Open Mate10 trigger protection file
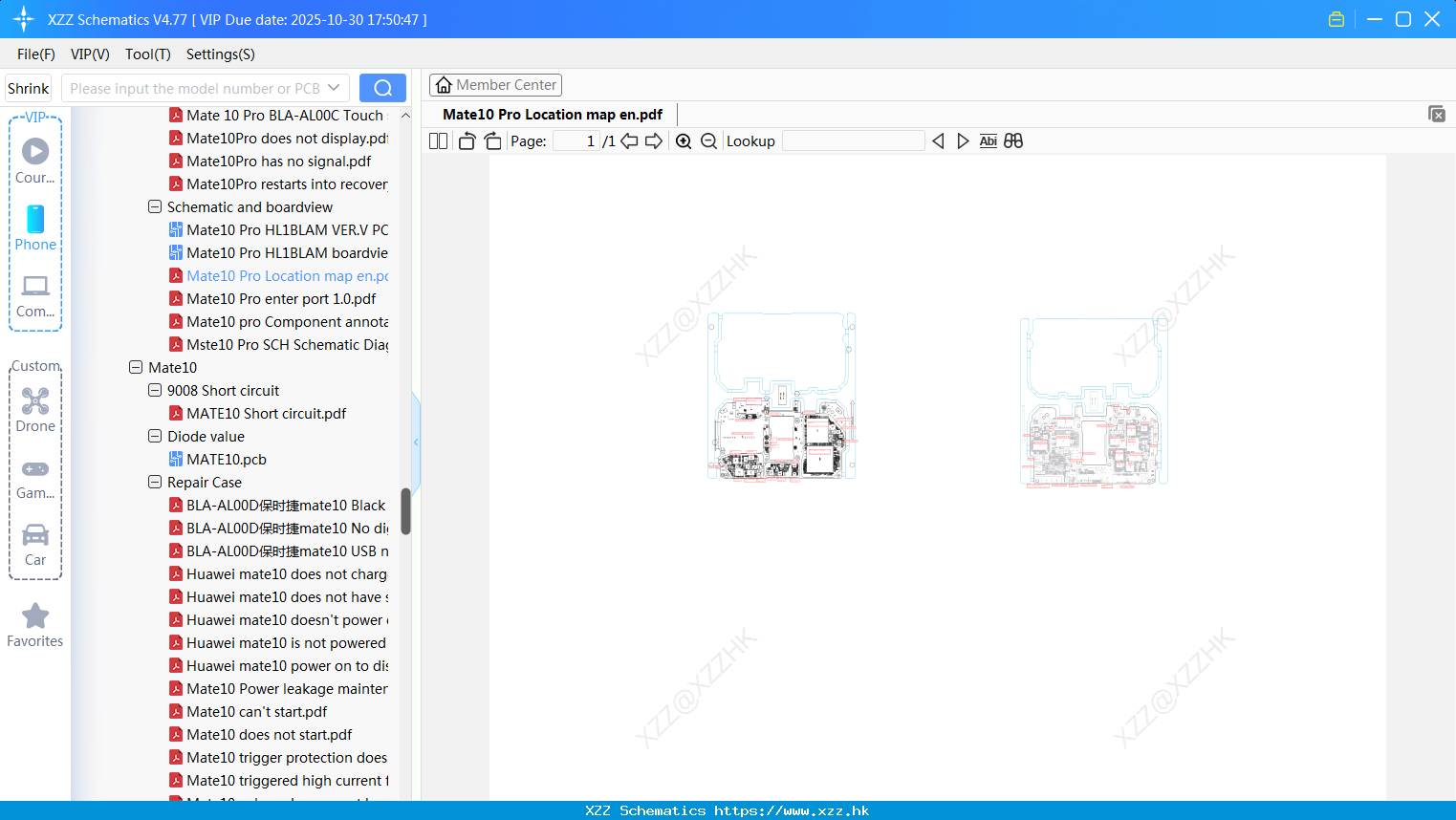Viewport: 1456px width, 820px height. [x=278, y=757]
